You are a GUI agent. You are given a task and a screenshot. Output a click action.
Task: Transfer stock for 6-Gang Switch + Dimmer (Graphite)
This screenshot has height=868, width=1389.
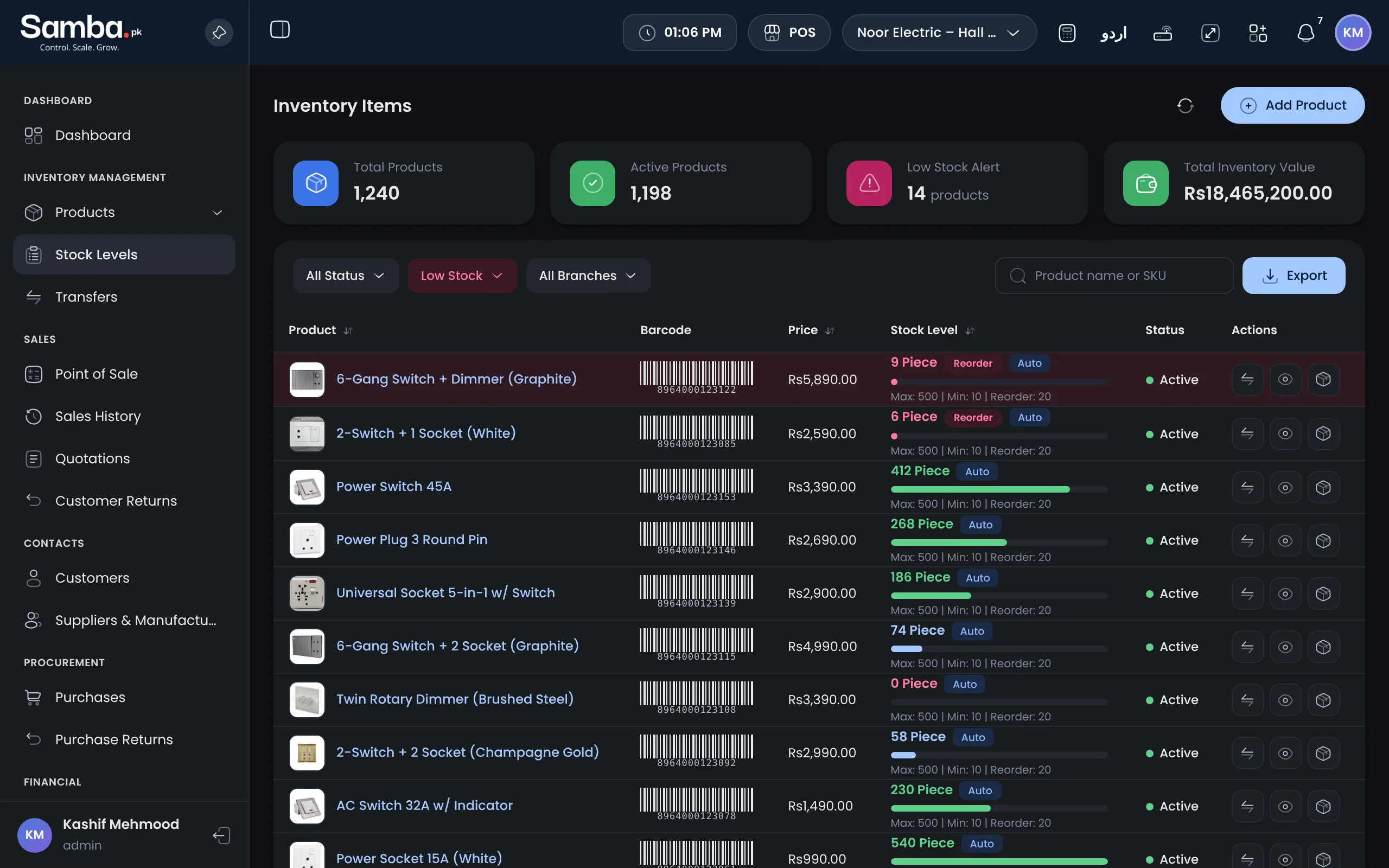pos(1247,379)
